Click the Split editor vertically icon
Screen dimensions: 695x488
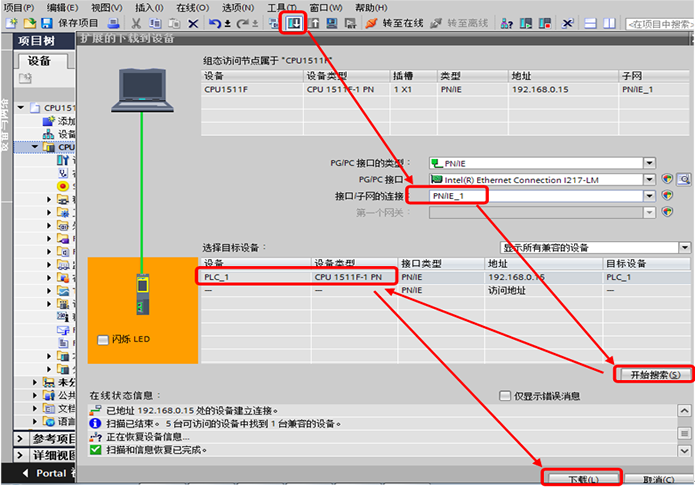point(609,23)
